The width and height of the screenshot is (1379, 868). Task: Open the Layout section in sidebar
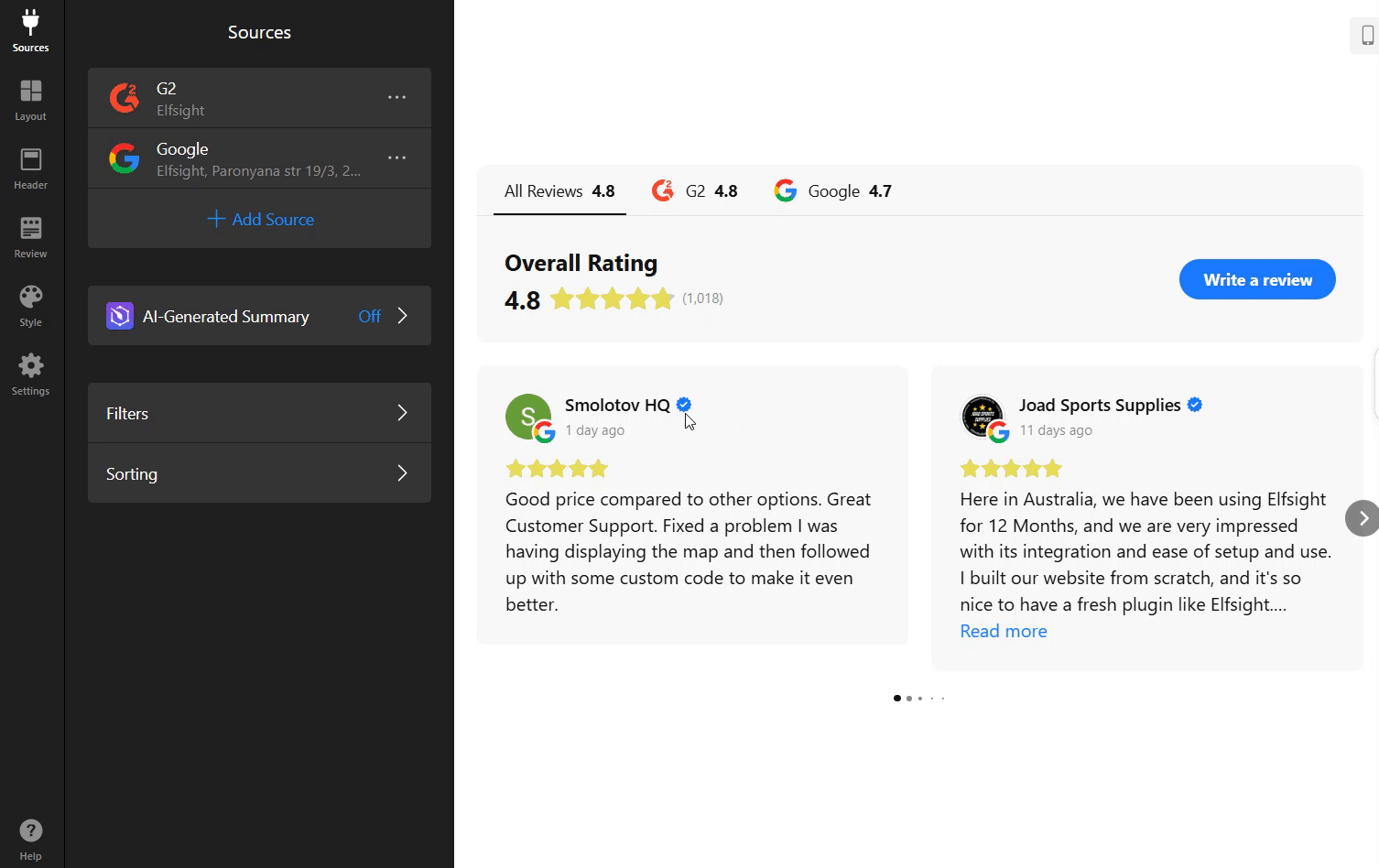click(30, 100)
